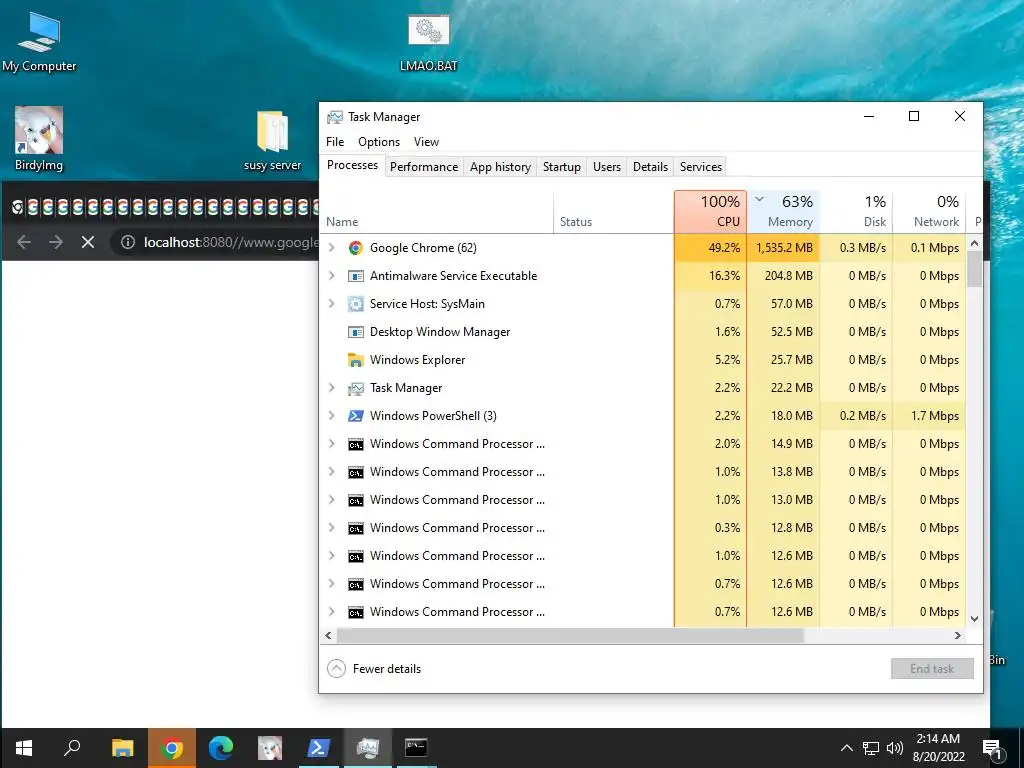1024x768 pixels.
Task: Go forward in Chrome browser
Action: coord(56,242)
